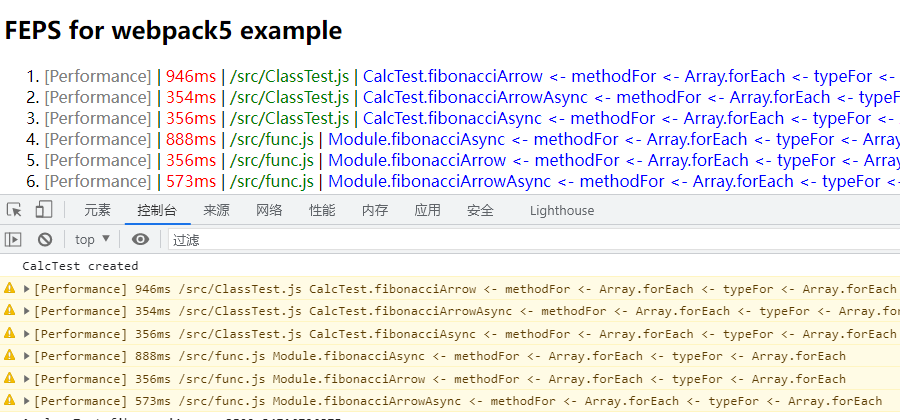Expand the 354ms fibonacciArrowAsync console warning
Screen dimensions: 900x420
pyautogui.click(x=26, y=311)
